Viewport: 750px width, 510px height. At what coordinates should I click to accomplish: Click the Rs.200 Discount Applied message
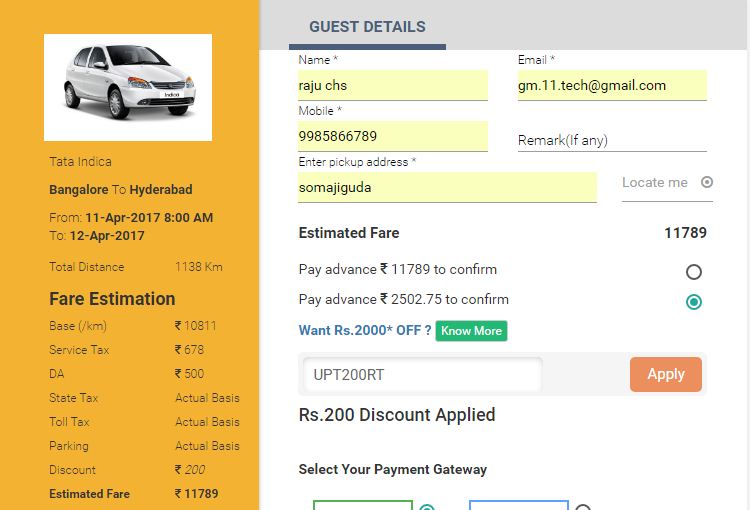[397, 415]
